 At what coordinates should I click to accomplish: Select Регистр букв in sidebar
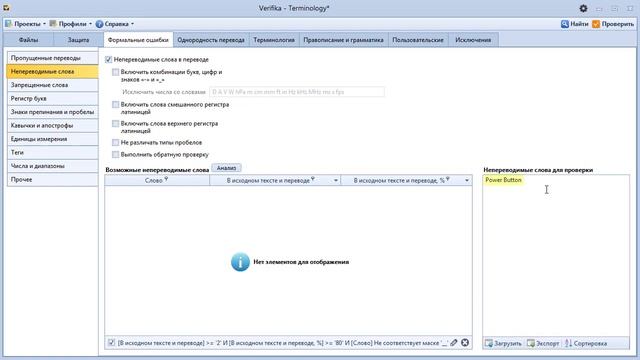53,98
